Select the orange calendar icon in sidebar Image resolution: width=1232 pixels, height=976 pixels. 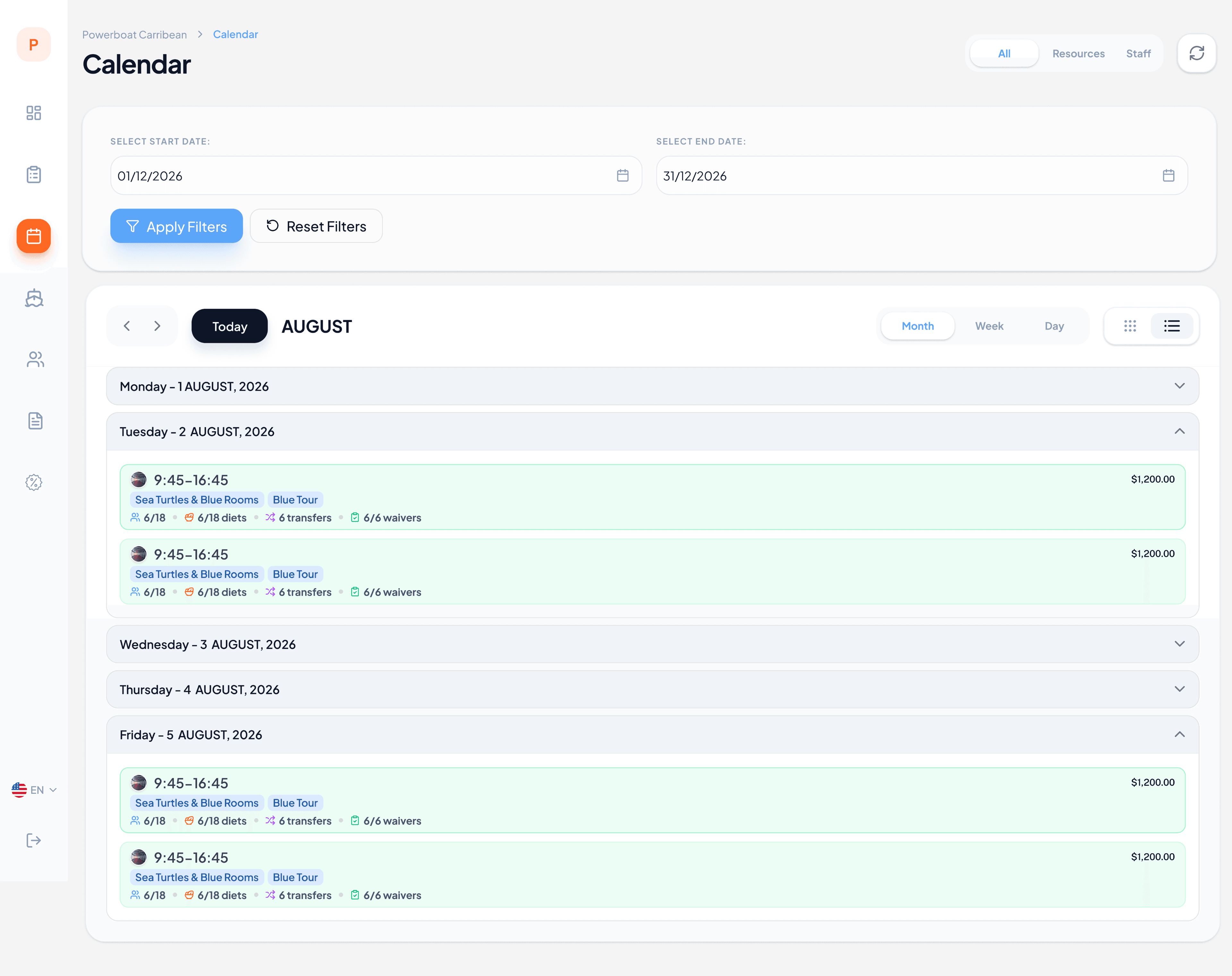coord(34,236)
